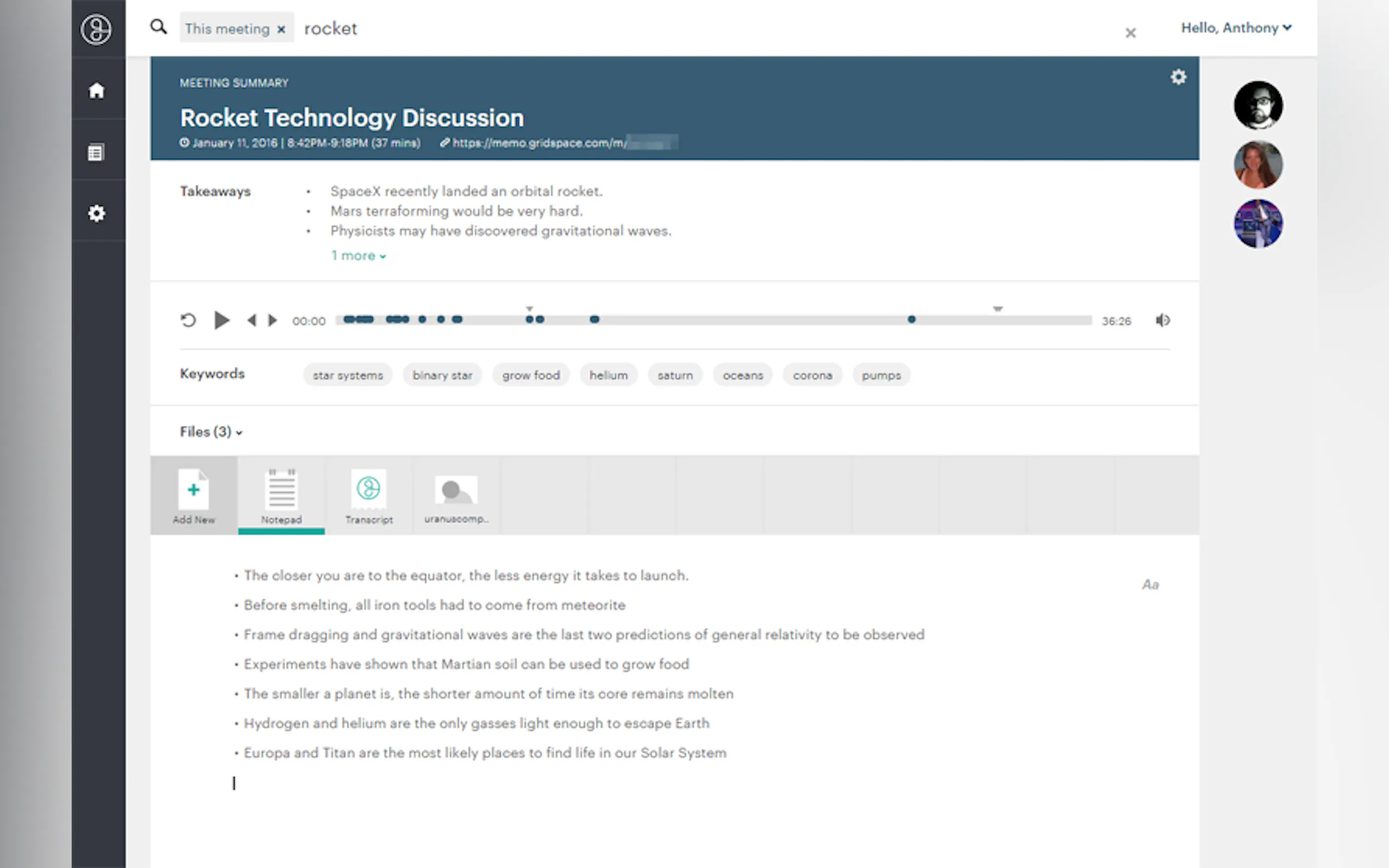Collapse the Files (3) section
1389x868 pixels.
pyautogui.click(x=211, y=432)
